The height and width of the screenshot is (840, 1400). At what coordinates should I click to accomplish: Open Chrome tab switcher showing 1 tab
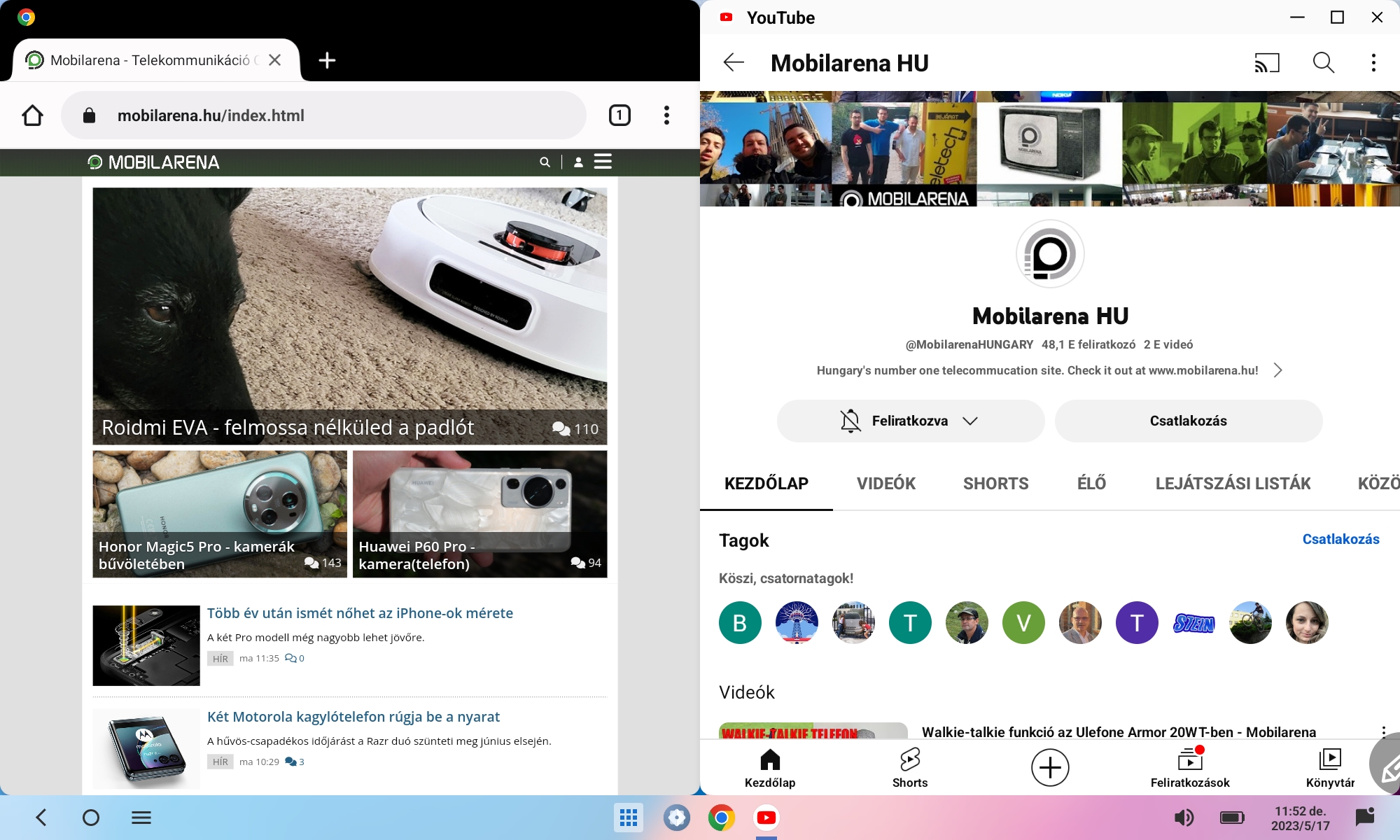pyautogui.click(x=619, y=115)
